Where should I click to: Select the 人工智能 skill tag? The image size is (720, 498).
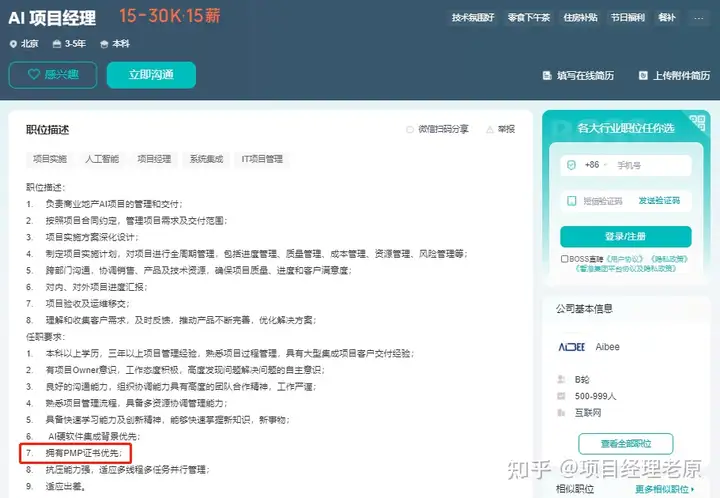[x=102, y=159]
